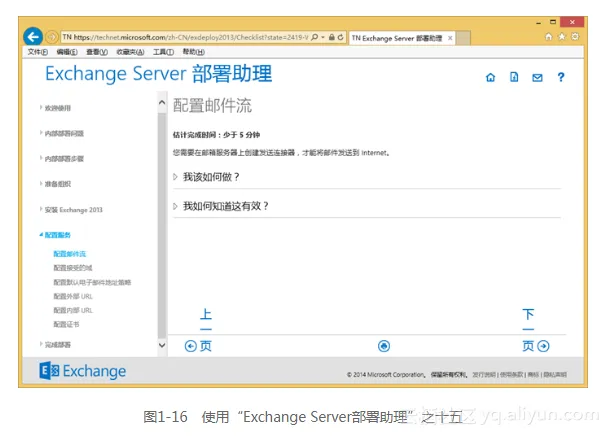This screenshot has height=436, width=610.
Task: Expand the 安装 Exchange 2013 sidebar section
Action: tap(71, 210)
